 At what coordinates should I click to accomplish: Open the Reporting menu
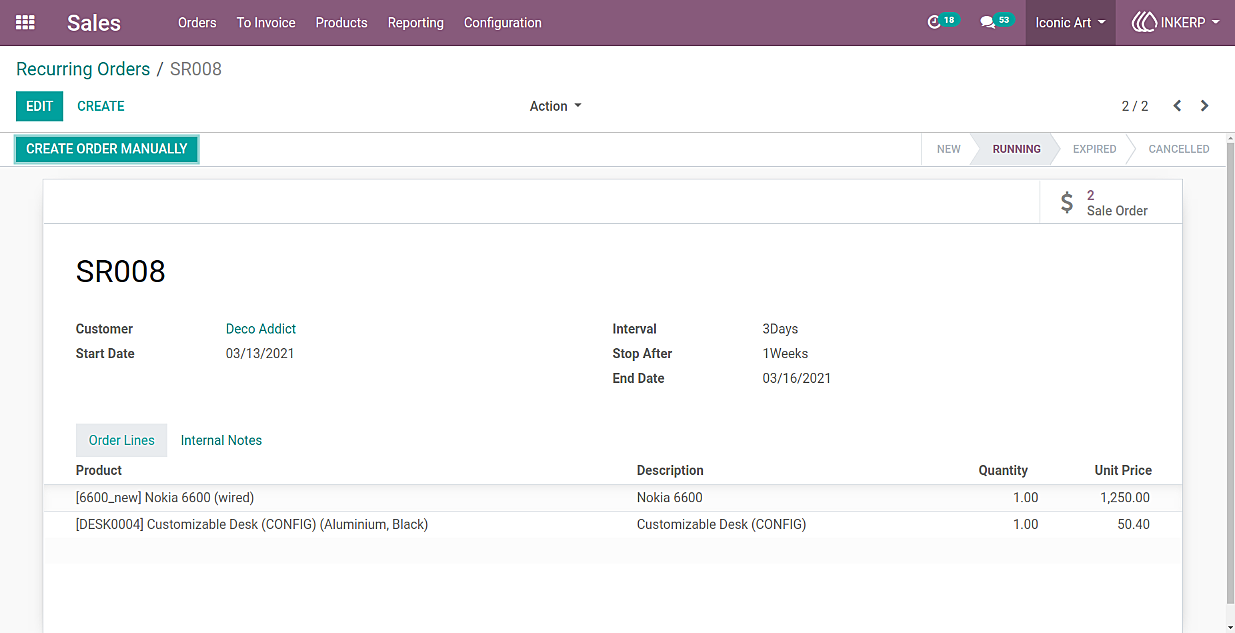(416, 22)
